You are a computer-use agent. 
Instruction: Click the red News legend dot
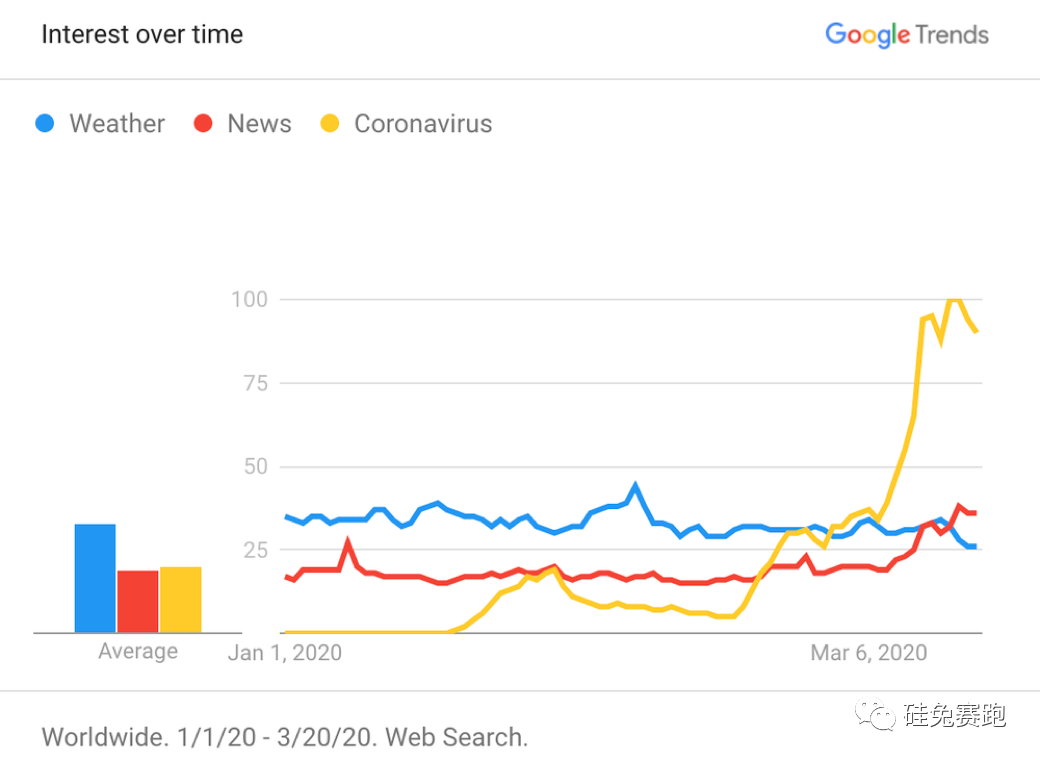coord(204,124)
